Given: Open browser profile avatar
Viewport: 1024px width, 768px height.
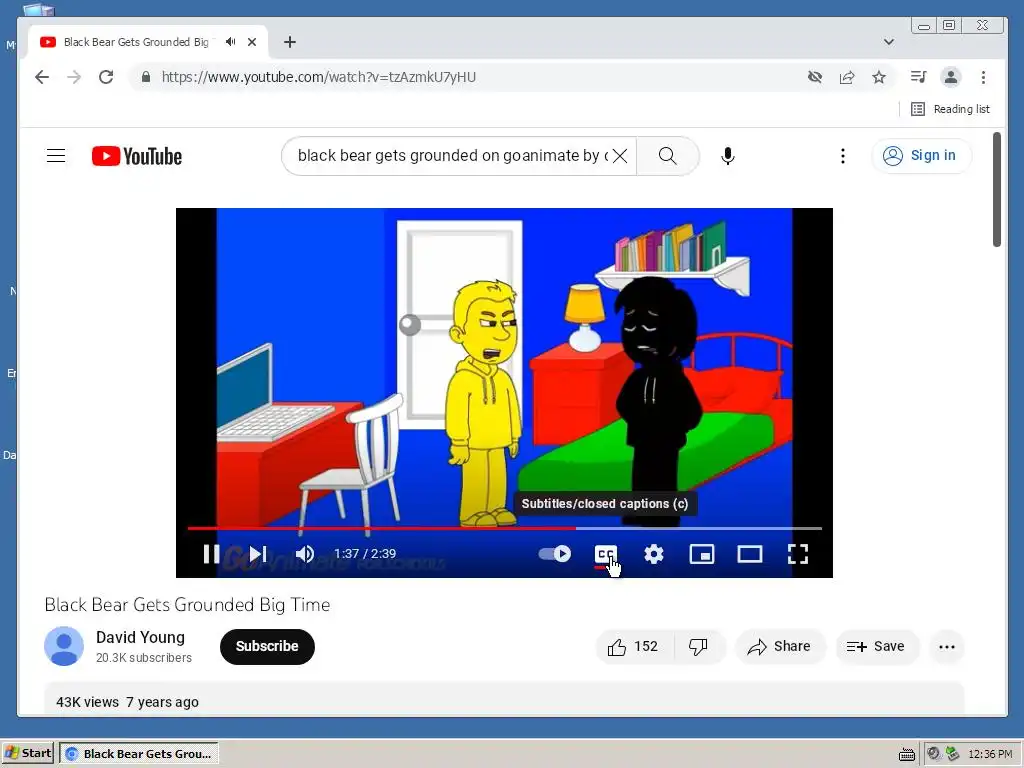Looking at the screenshot, I should [x=951, y=77].
